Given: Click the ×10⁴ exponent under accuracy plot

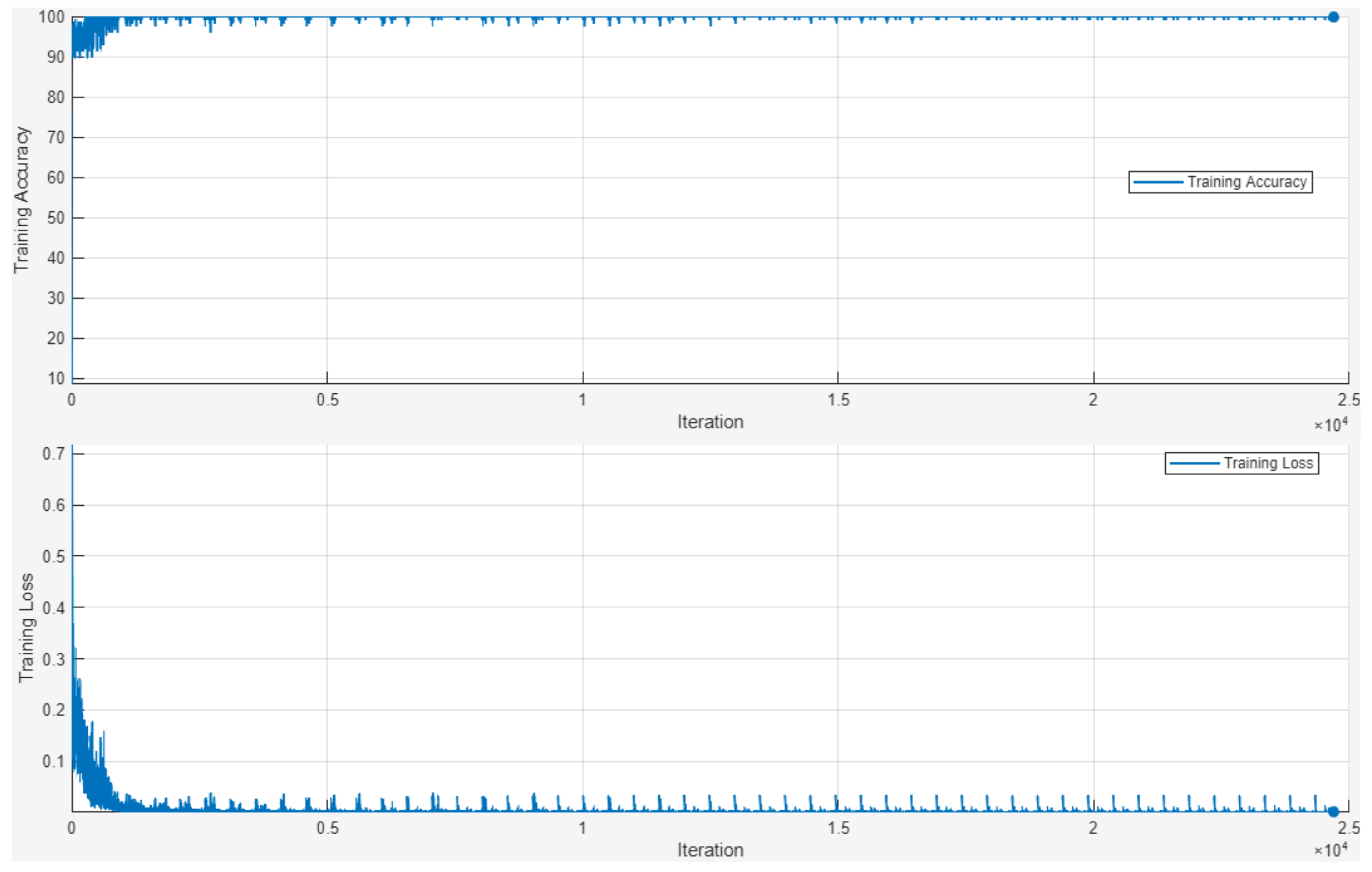Looking at the screenshot, I should [1331, 425].
